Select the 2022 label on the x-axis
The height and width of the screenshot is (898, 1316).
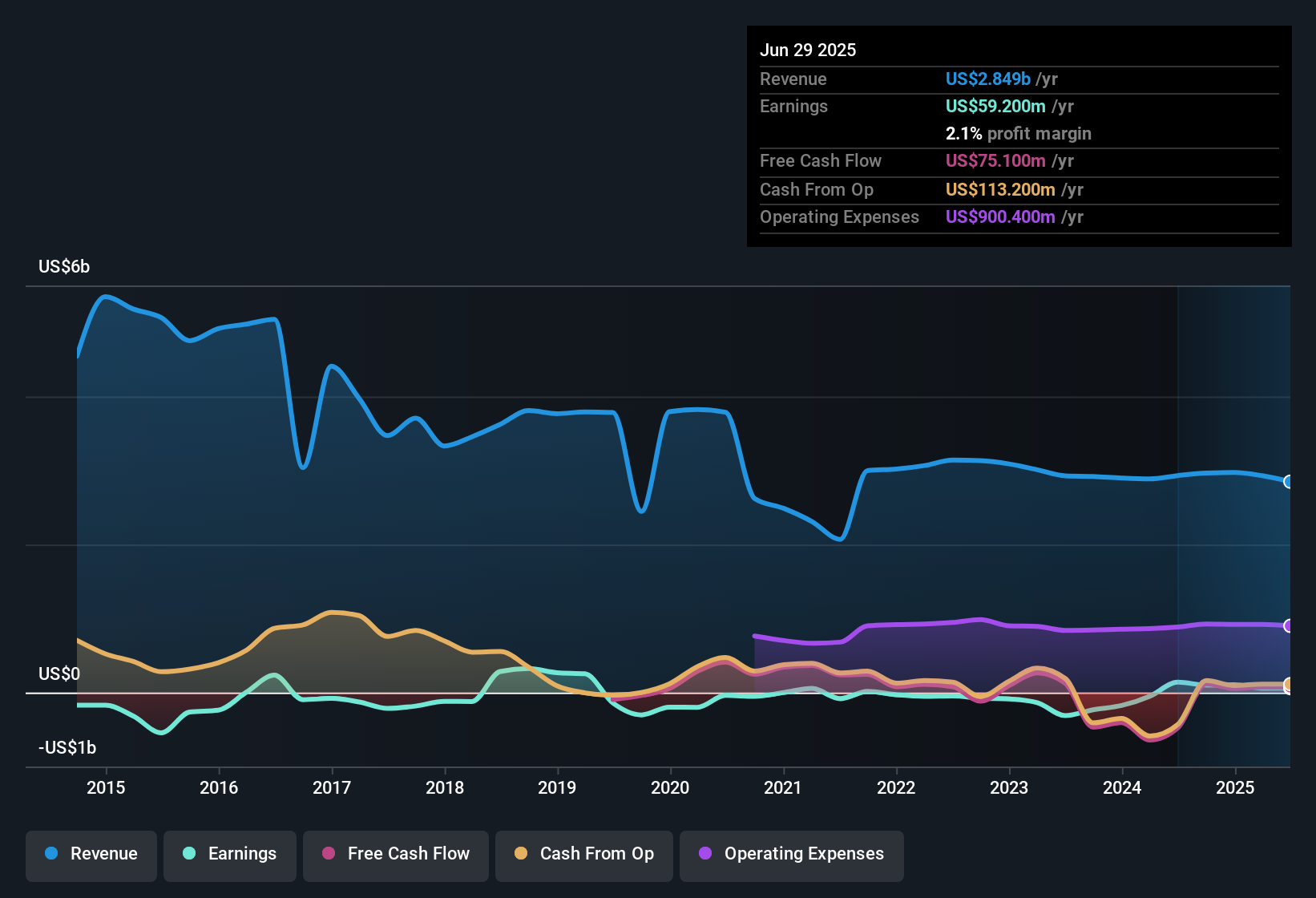(x=896, y=787)
